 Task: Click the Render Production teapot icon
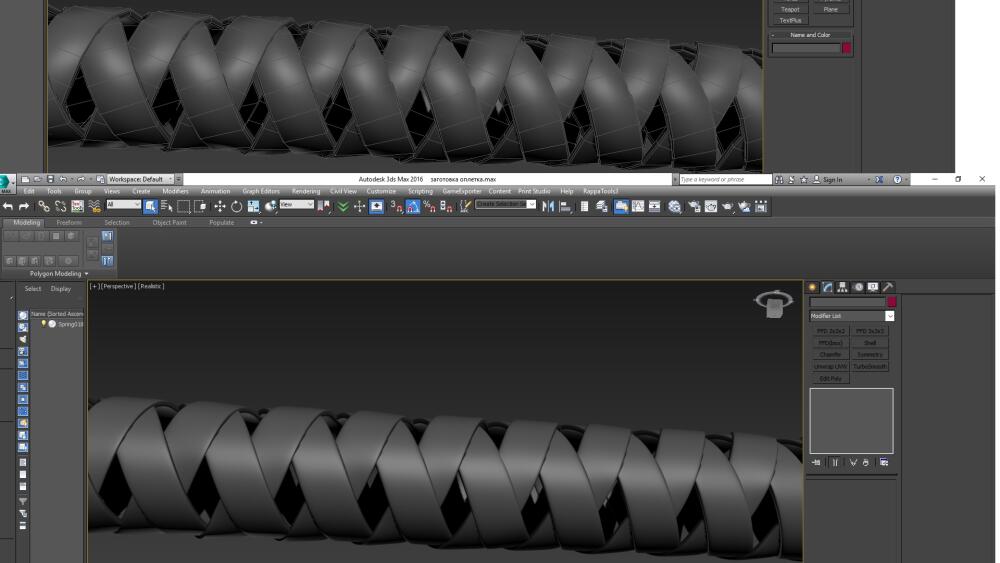coord(727,206)
